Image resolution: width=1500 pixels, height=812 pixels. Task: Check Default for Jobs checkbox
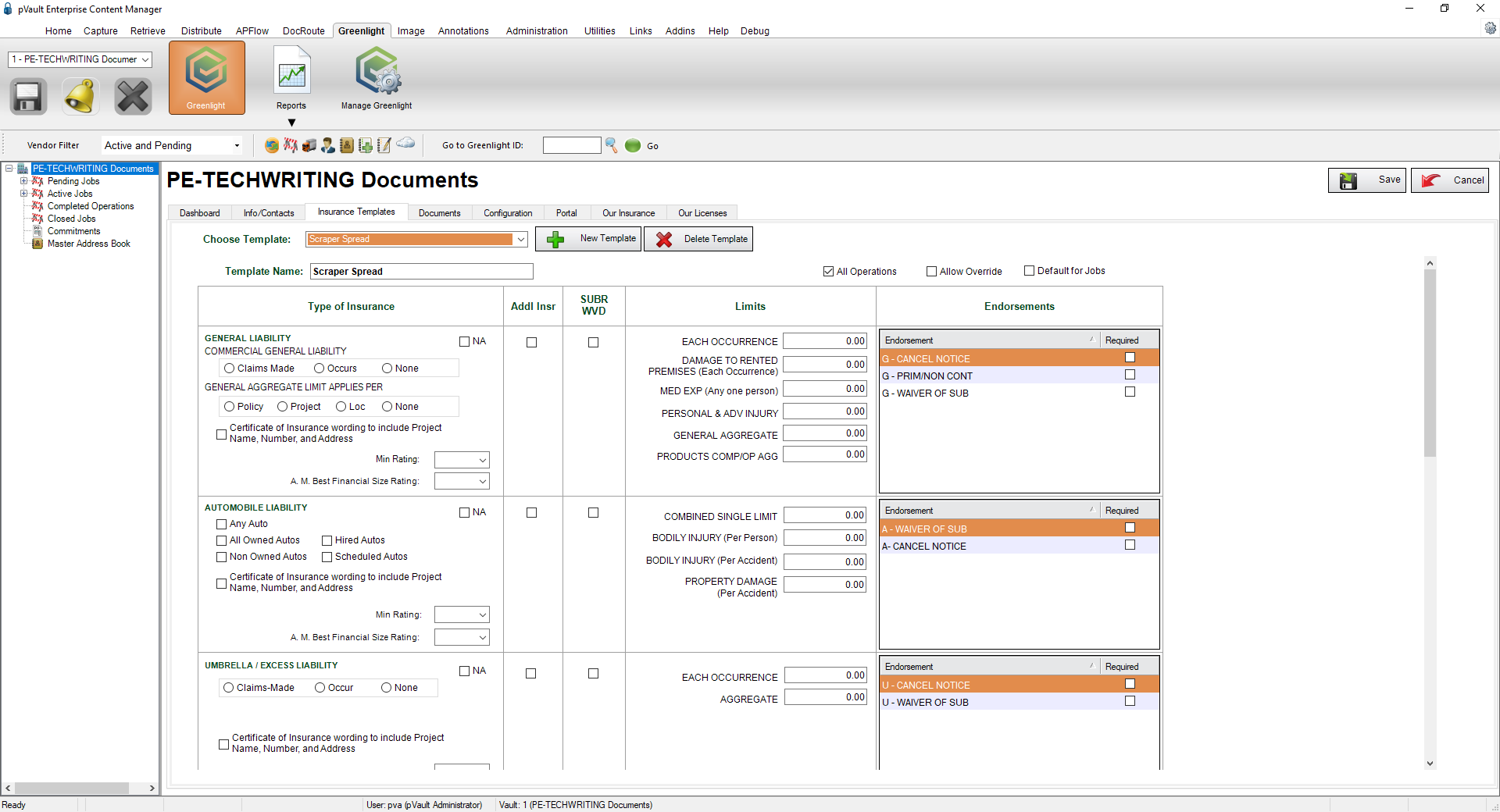(x=1029, y=271)
